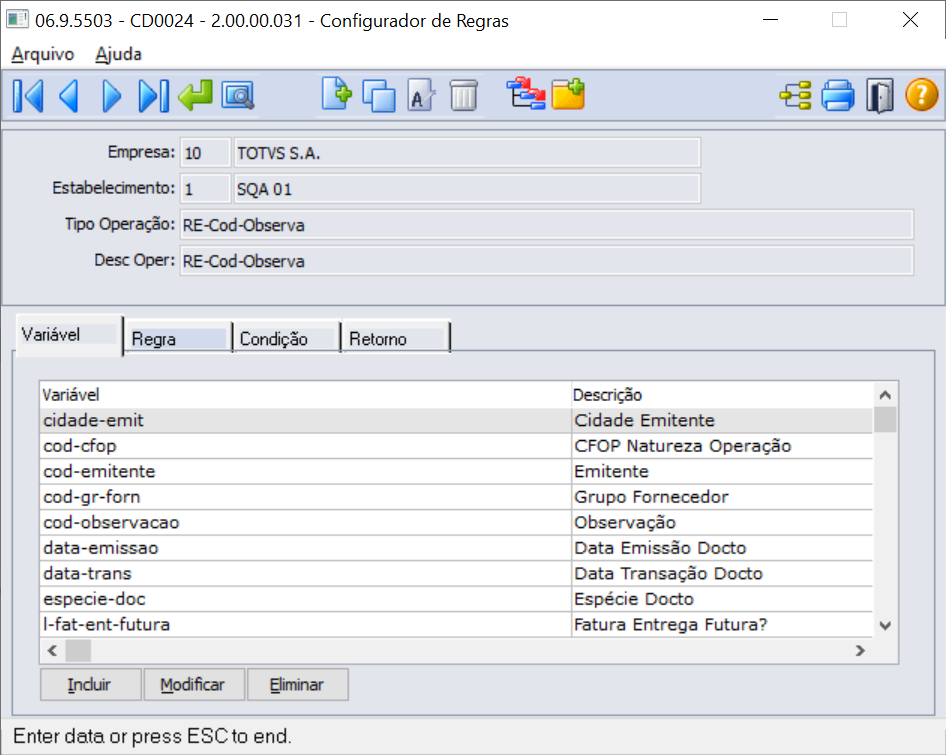The height and width of the screenshot is (755, 946).
Task: Click the Descrição column header
Action: coord(722,395)
